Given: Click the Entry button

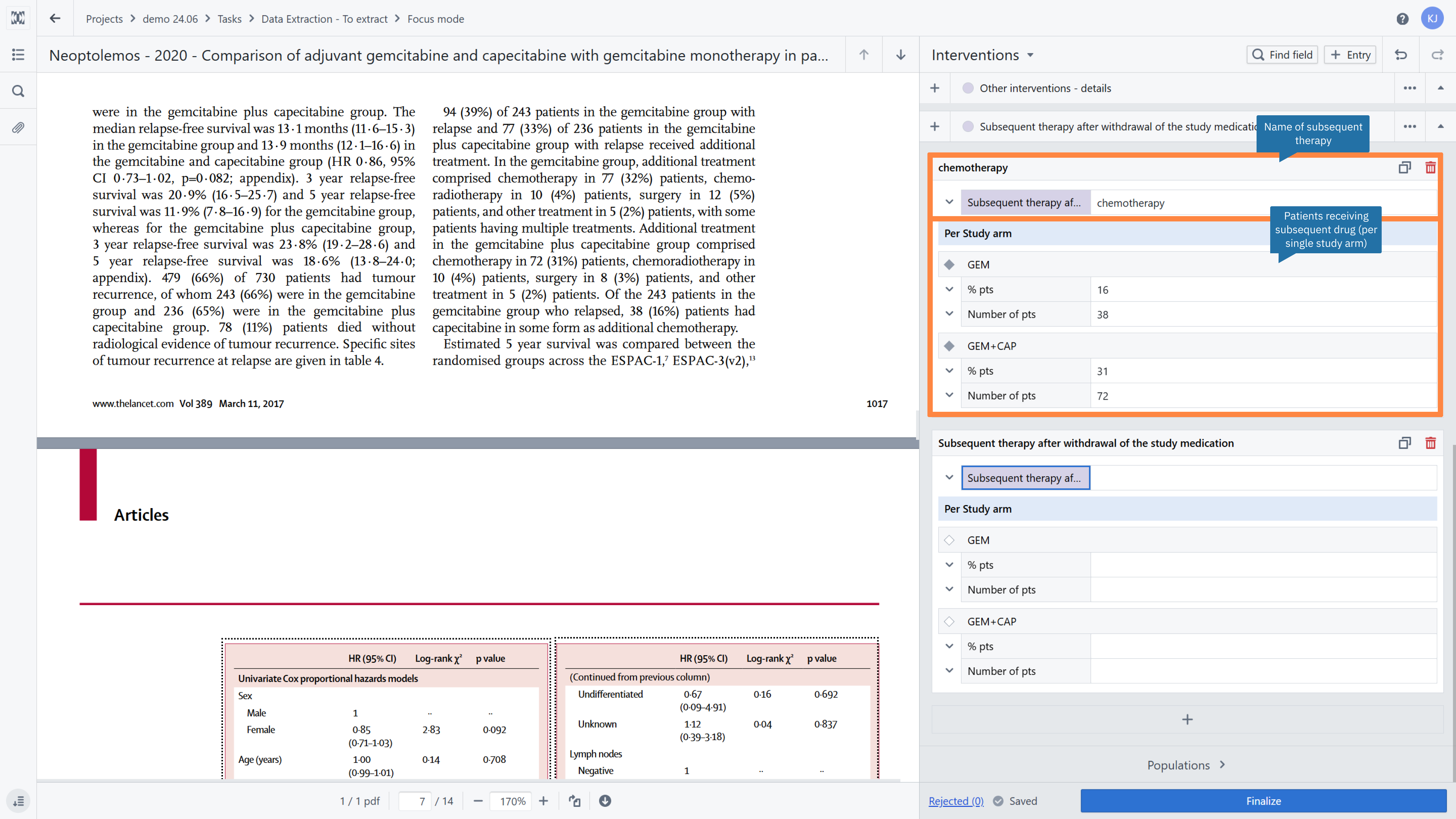Looking at the screenshot, I should pos(1350,55).
